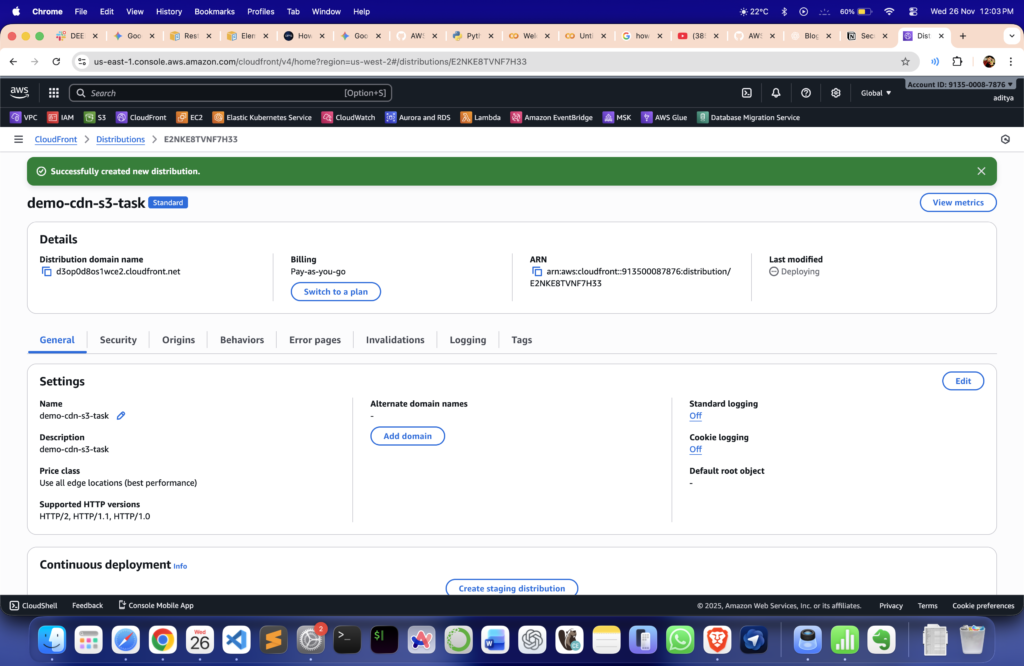Screen dimensions: 1024x666
Task: Open the CloudShell icon in top bar
Action: 746,93
